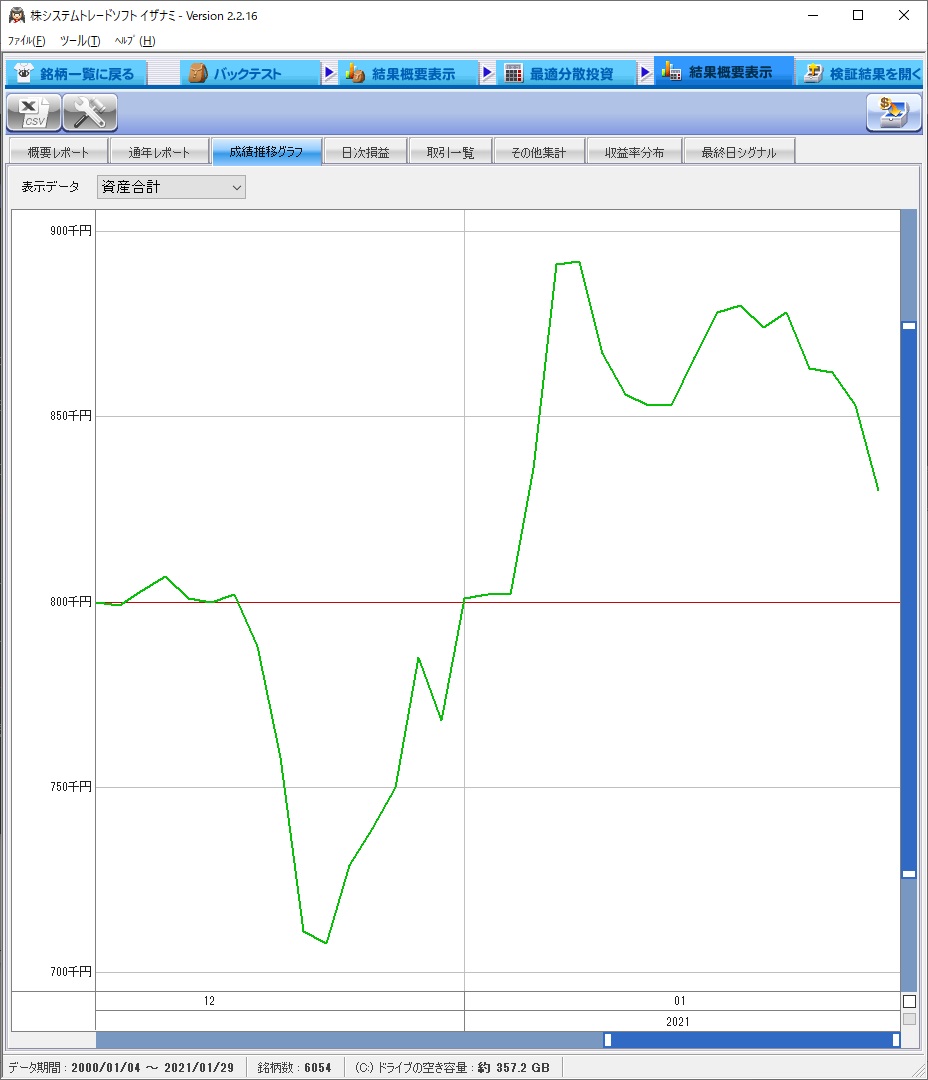Click the arrow expander before the active 結果概要表示

tap(646, 74)
